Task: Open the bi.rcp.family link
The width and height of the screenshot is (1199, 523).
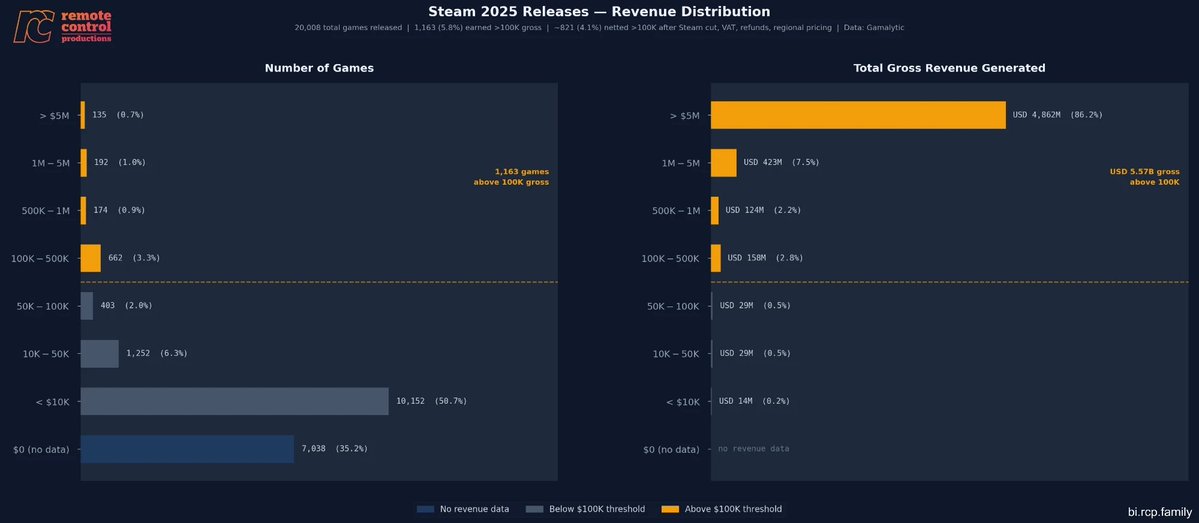Action: point(1159,512)
